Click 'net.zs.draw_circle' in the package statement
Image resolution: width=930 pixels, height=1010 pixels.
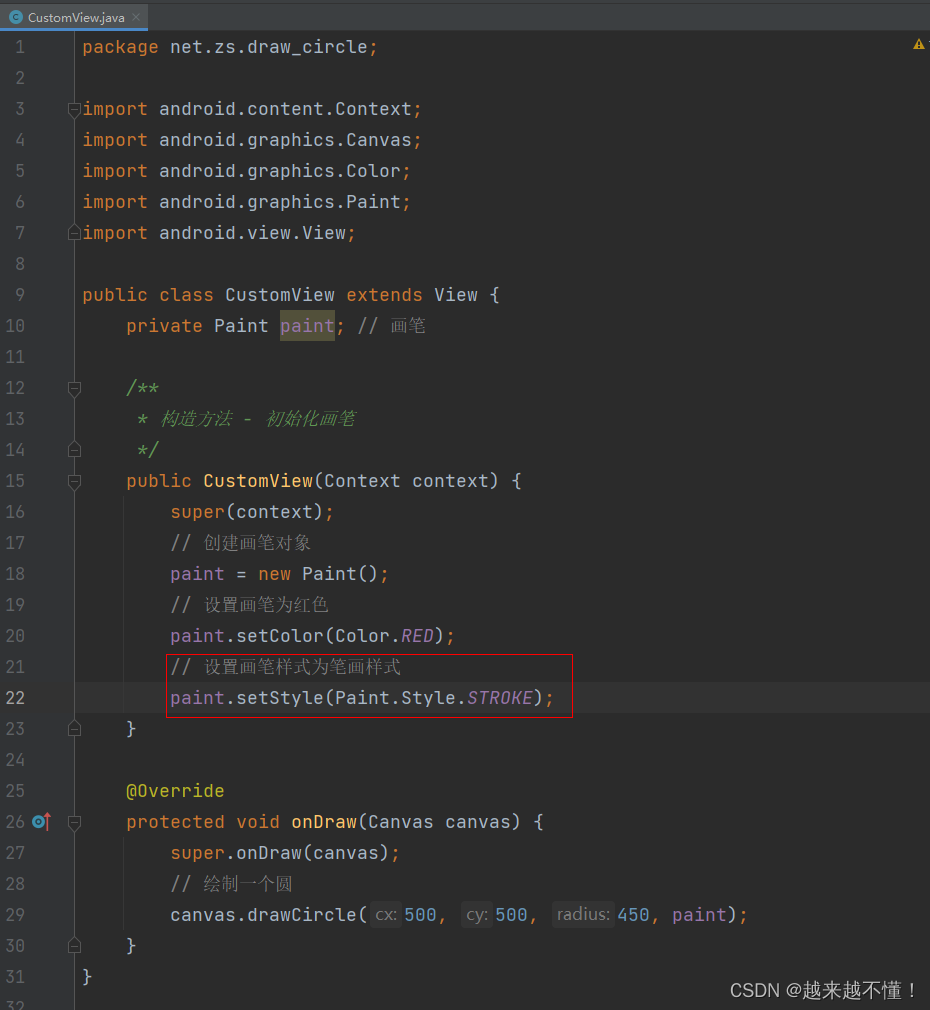pos(269,47)
